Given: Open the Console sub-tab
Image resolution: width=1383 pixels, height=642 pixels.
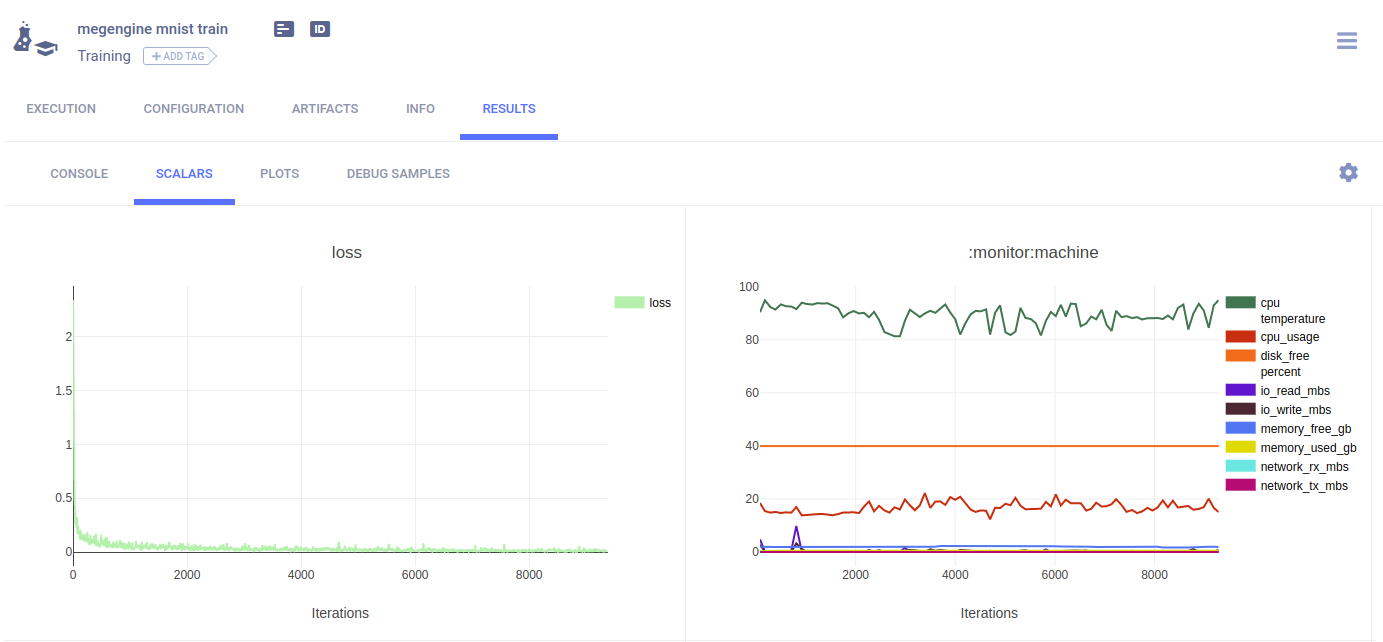Looking at the screenshot, I should (x=79, y=174).
